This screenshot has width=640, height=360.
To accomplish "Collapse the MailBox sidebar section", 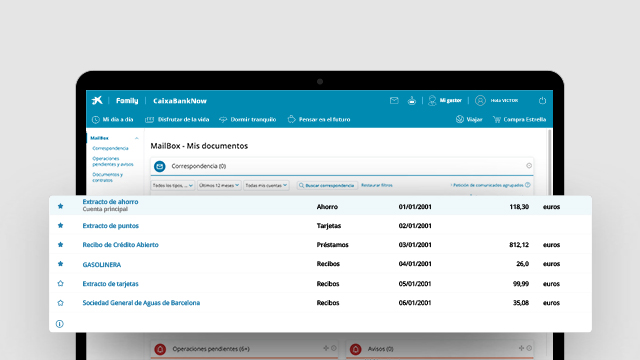I will click(136, 138).
